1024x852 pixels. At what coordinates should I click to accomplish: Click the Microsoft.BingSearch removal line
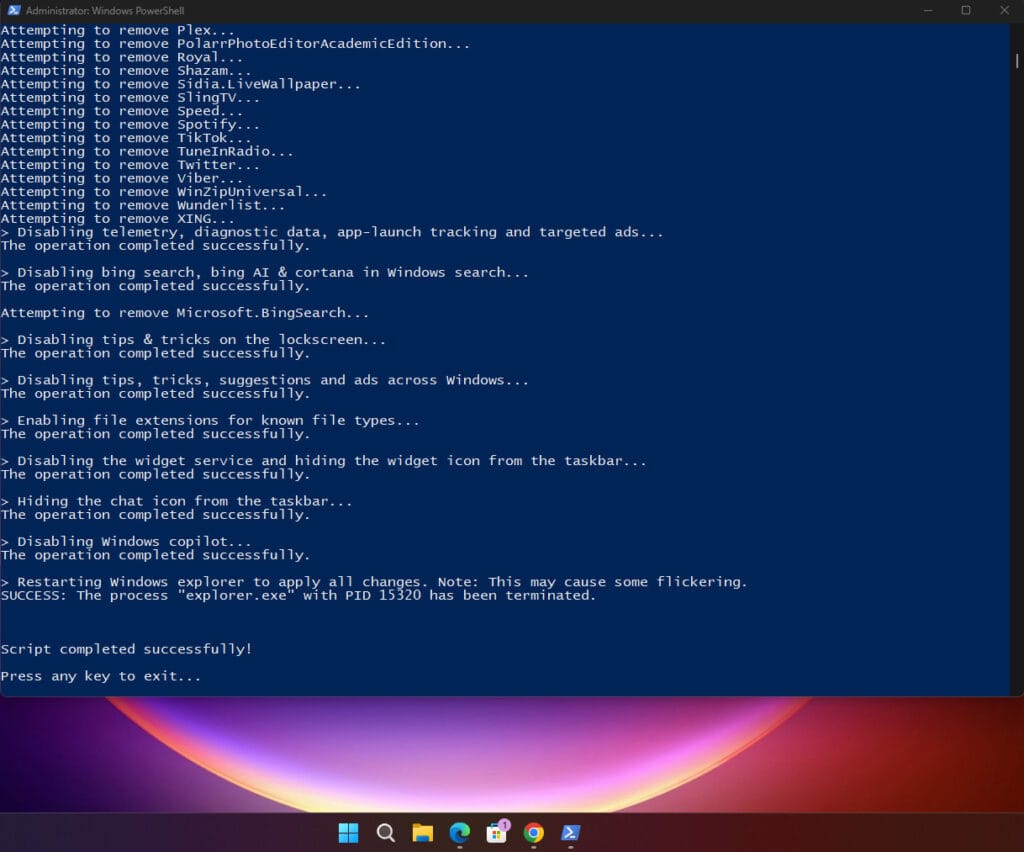click(x=185, y=313)
